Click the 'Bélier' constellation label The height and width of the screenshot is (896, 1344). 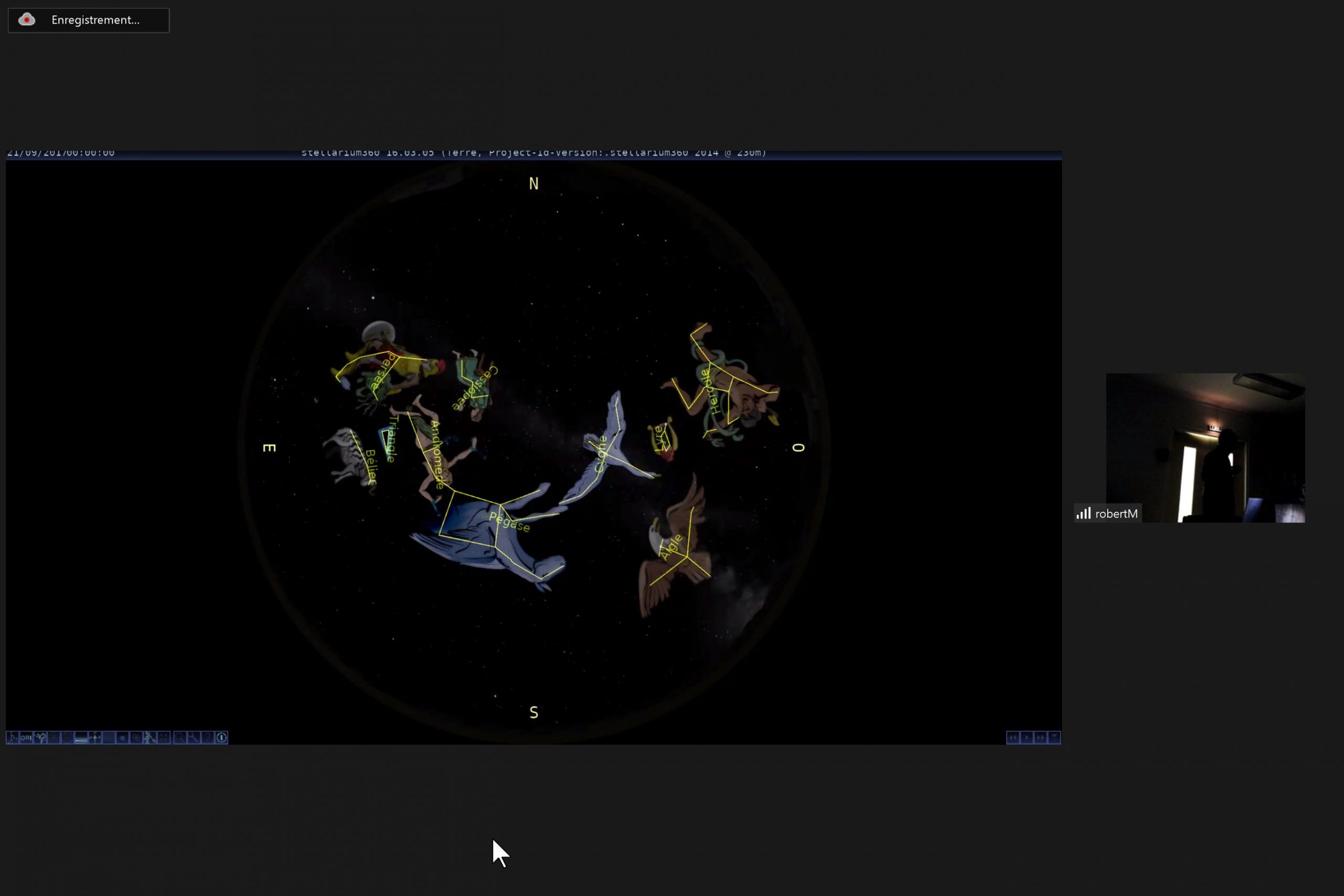click(x=371, y=467)
